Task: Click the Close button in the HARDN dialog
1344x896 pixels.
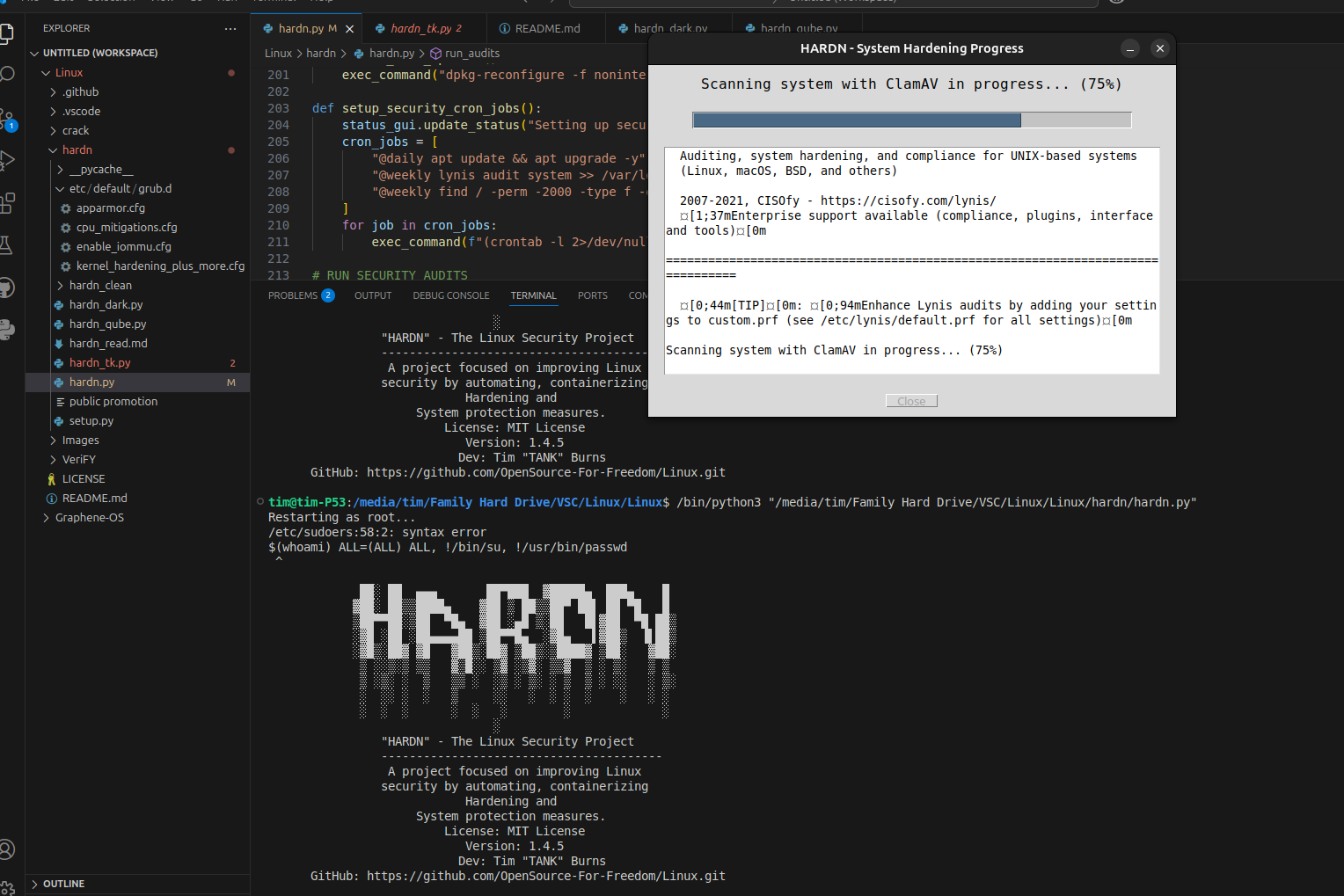Action: [911, 401]
